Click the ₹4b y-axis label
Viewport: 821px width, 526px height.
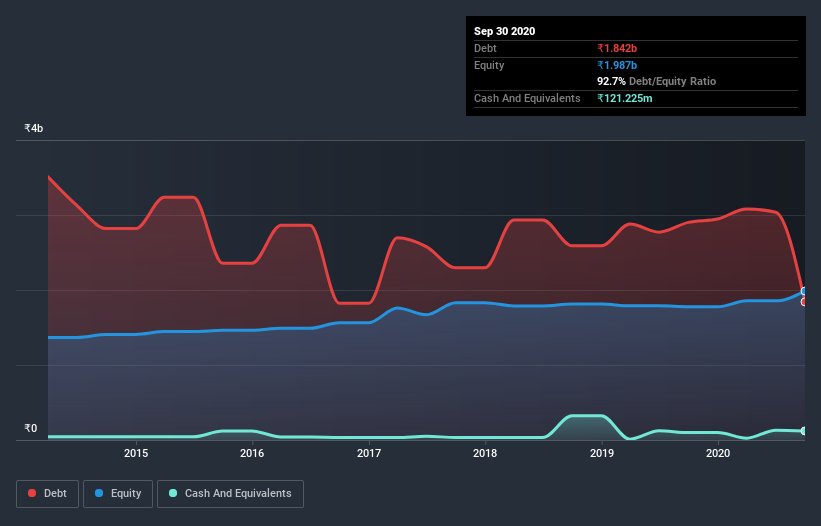tap(34, 128)
